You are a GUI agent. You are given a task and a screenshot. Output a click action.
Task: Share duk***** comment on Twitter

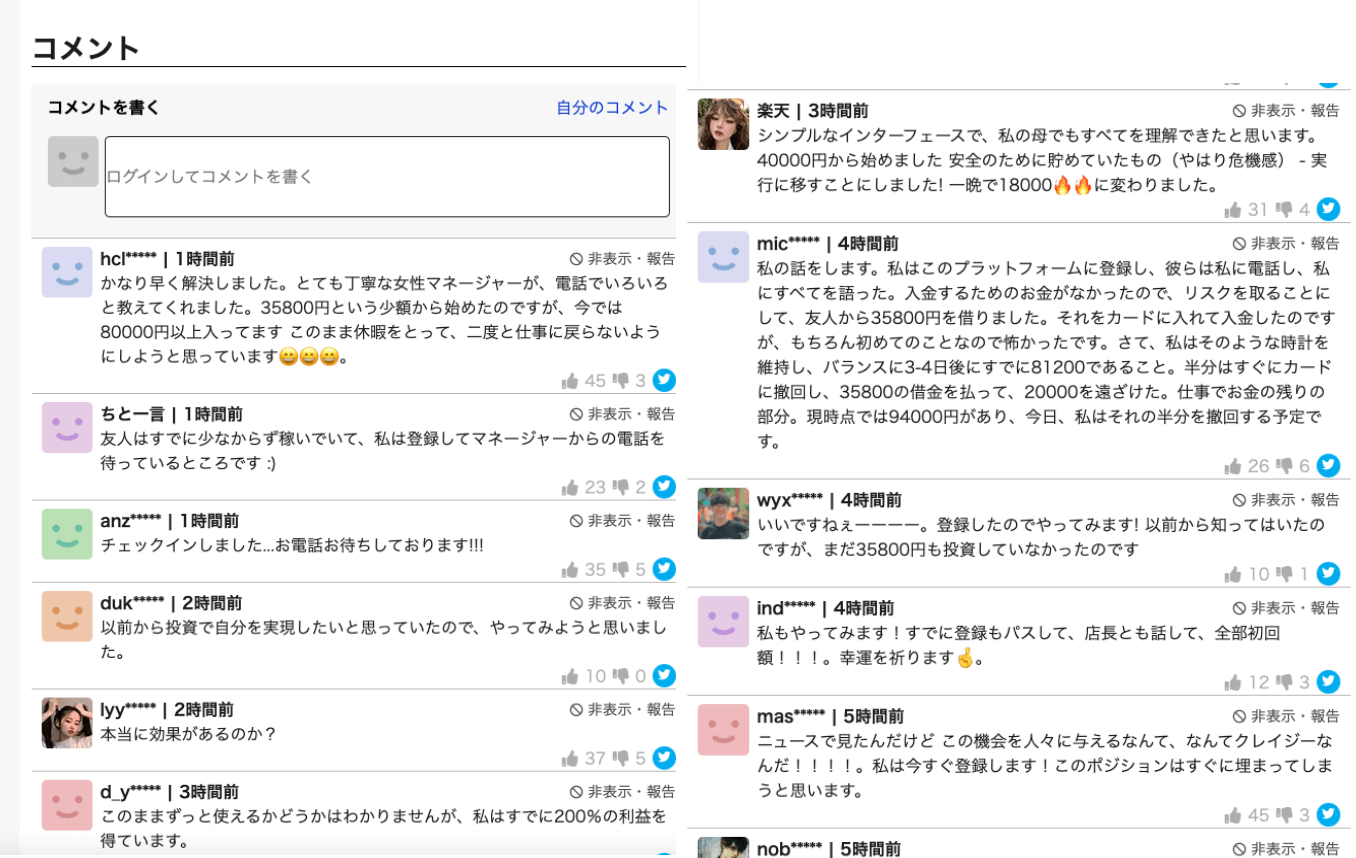pyautogui.click(x=664, y=676)
